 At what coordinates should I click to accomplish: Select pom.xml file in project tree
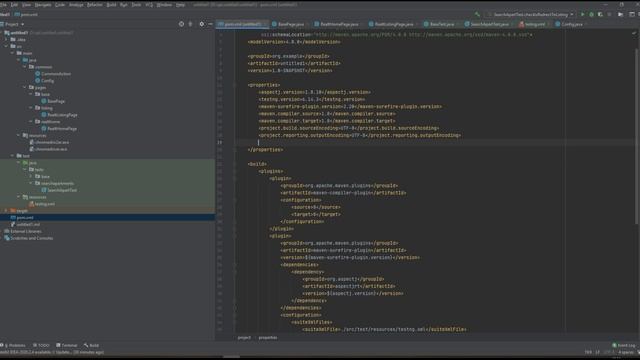pos(22,218)
